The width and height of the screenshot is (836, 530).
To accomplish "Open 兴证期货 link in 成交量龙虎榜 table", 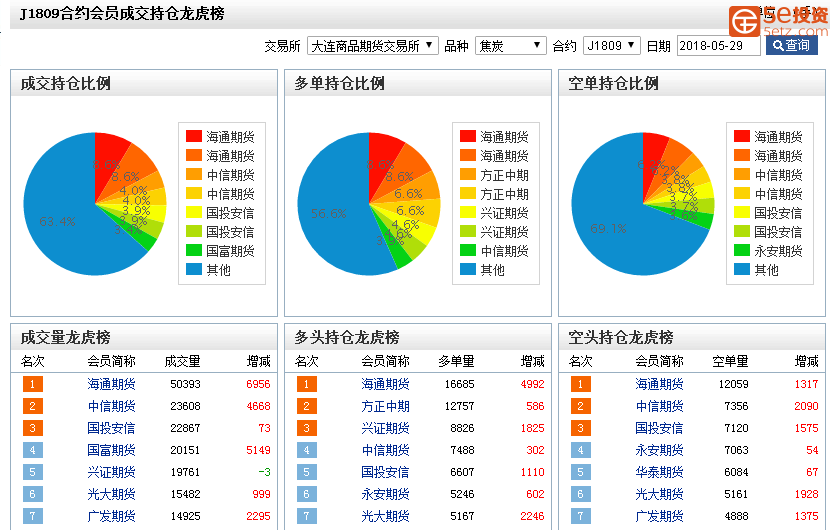I will (x=111, y=472).
